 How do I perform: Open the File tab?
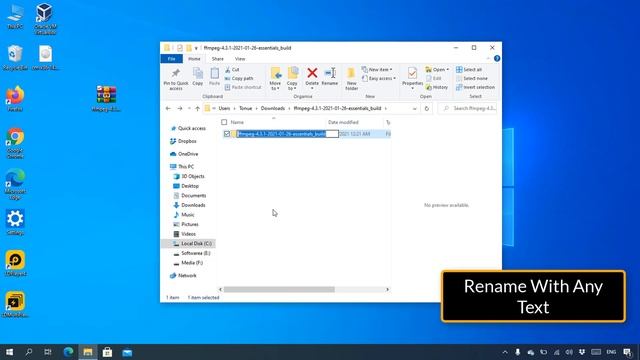(171, 59)
